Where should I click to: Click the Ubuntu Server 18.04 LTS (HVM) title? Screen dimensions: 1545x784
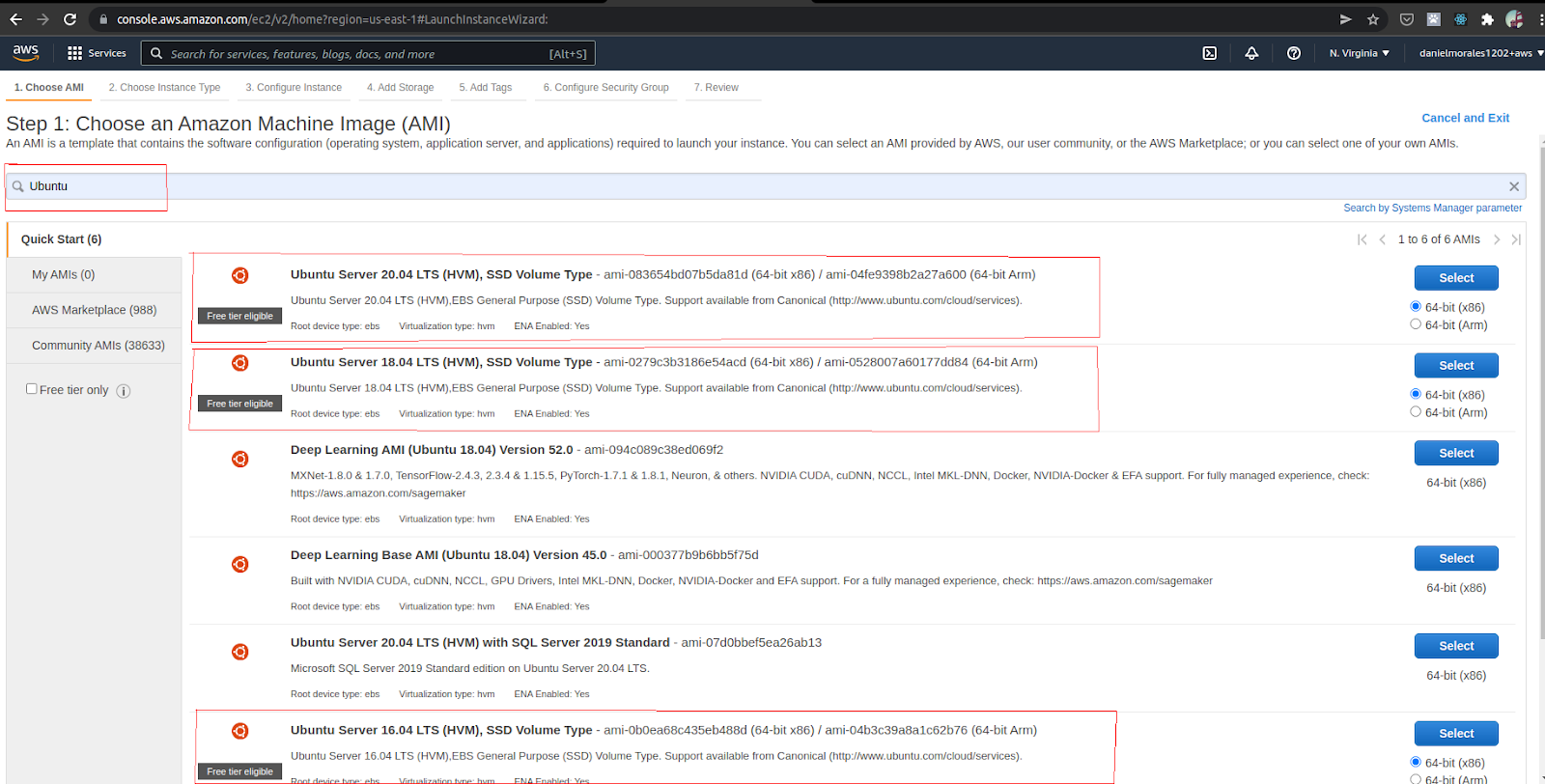tap(441, 362)
